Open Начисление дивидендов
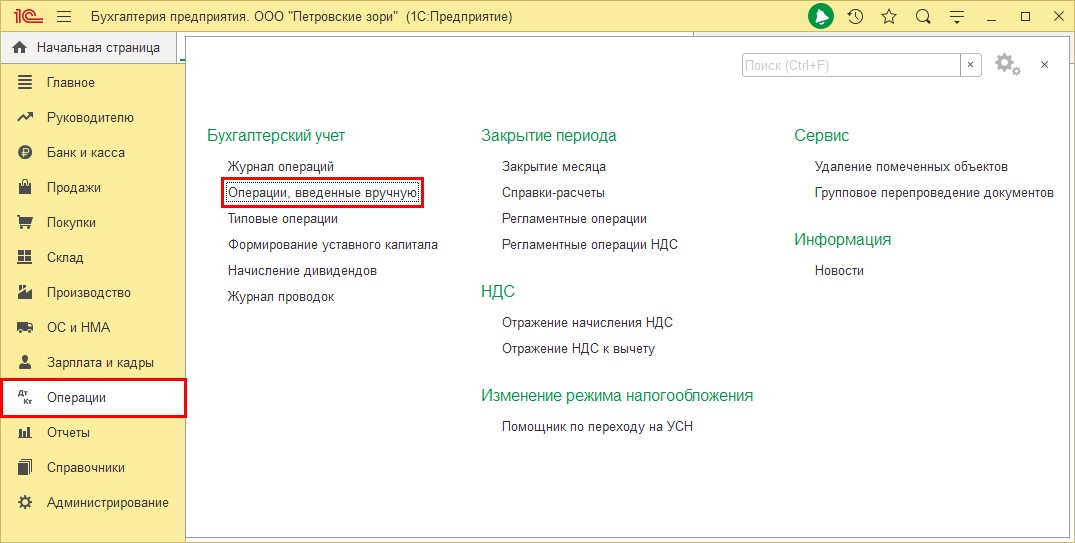The height and width of the screenshot is (543, 1075). (302, 271)
